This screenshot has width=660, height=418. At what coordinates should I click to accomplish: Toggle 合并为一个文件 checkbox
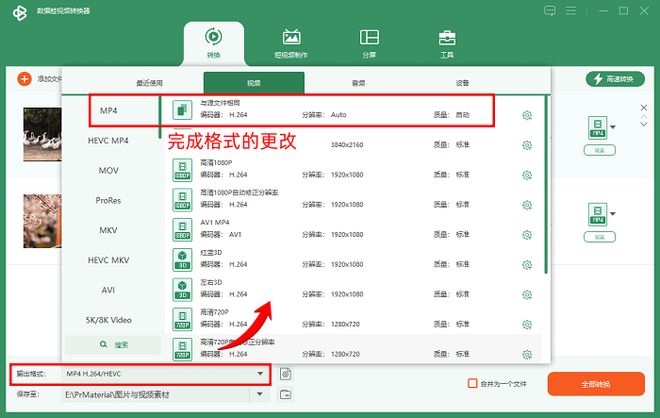(x=473, y=383)
